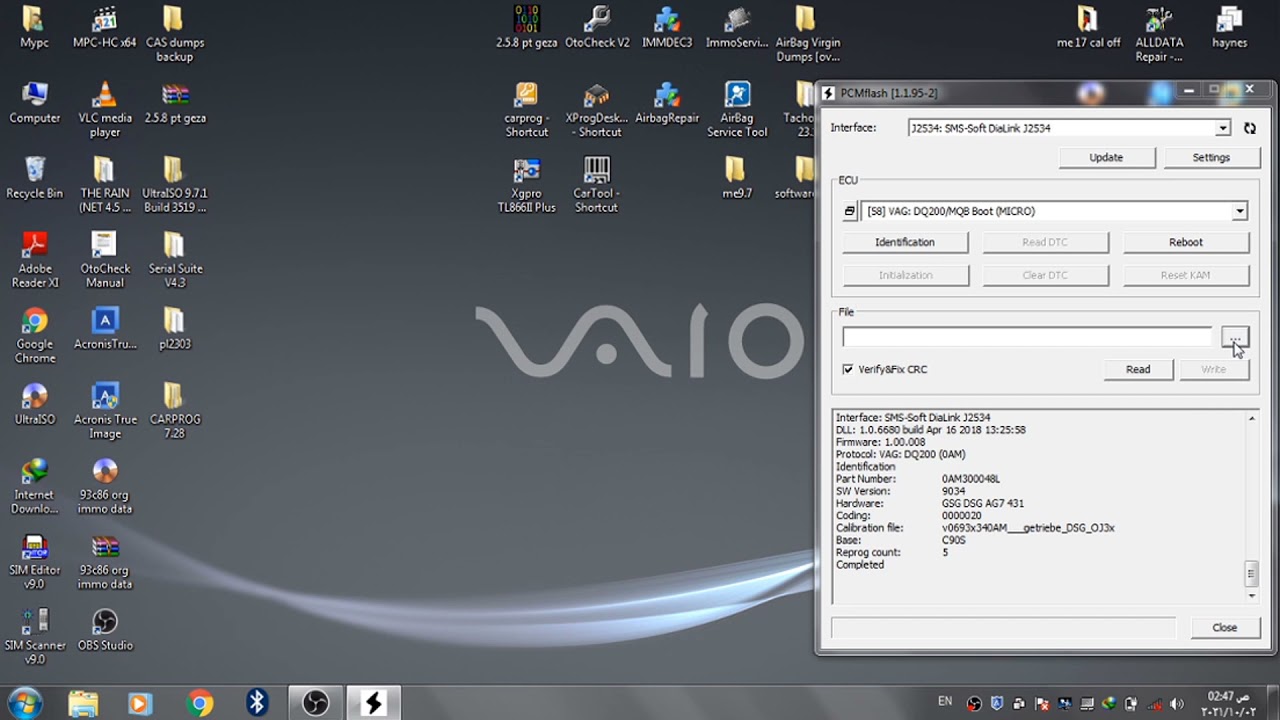The width and height of the screenshot is (1280, 720).
Task: Open Recycle Bin icon
Action: (34, 177)
